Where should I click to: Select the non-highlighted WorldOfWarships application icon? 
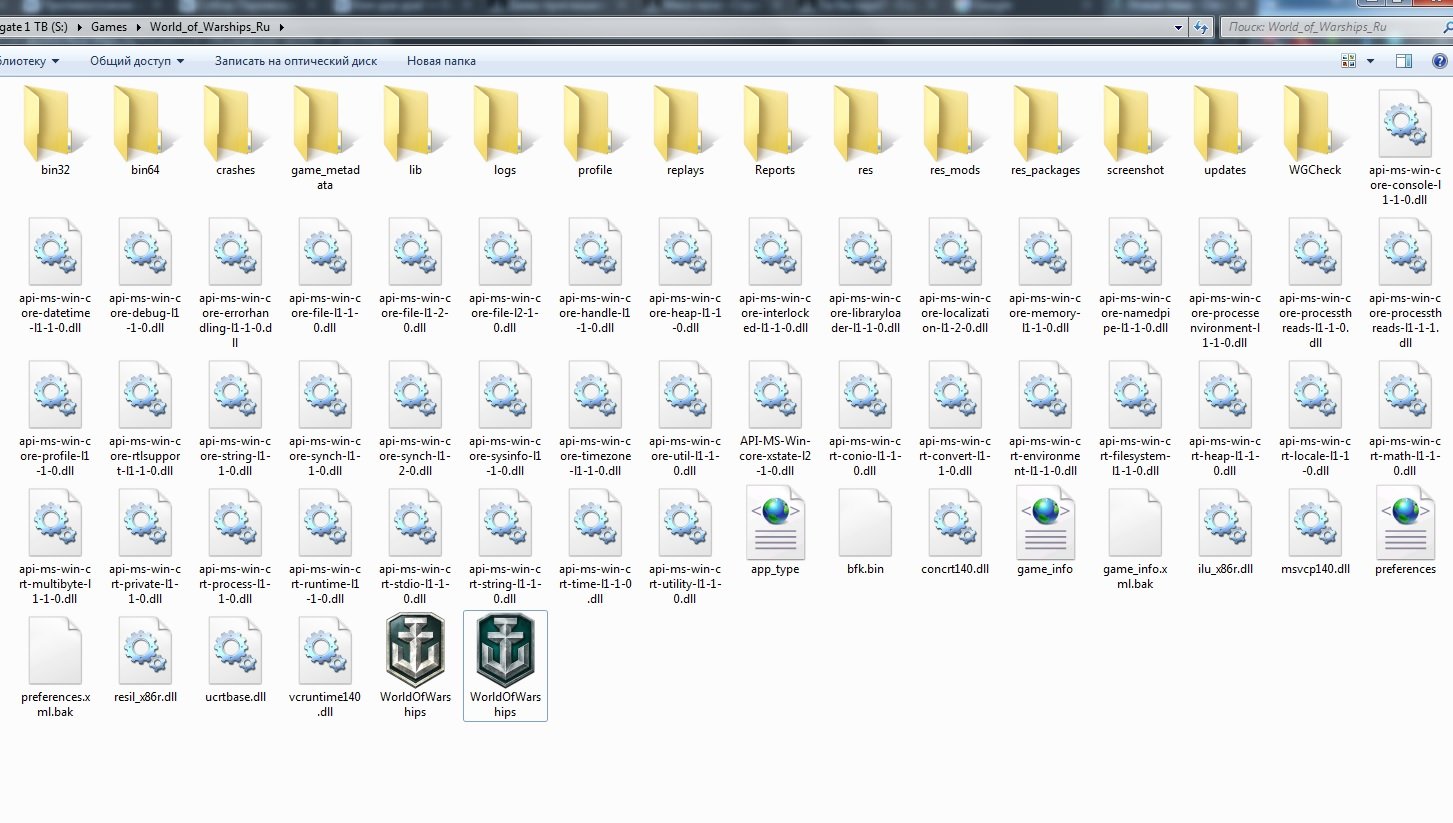416,665
